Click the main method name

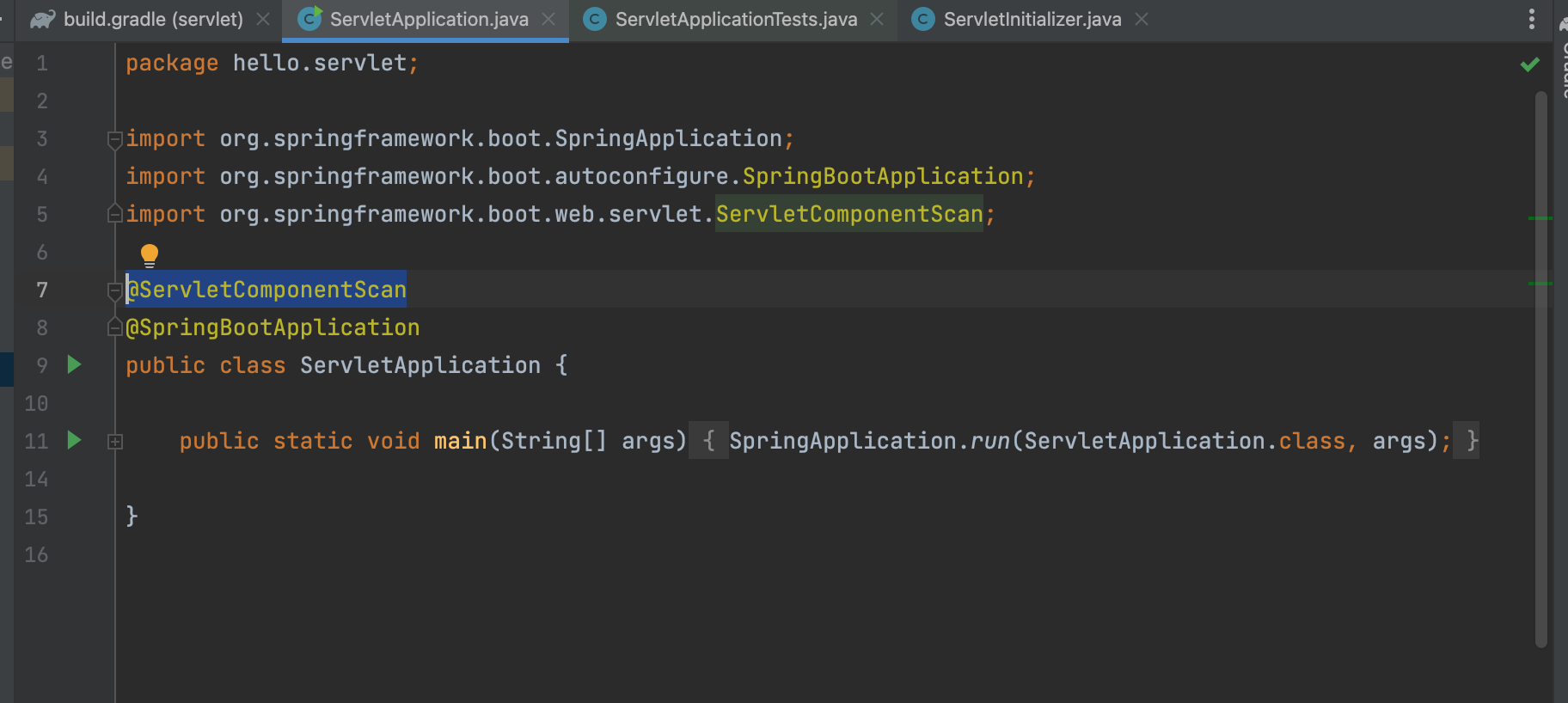click(461, 441)
